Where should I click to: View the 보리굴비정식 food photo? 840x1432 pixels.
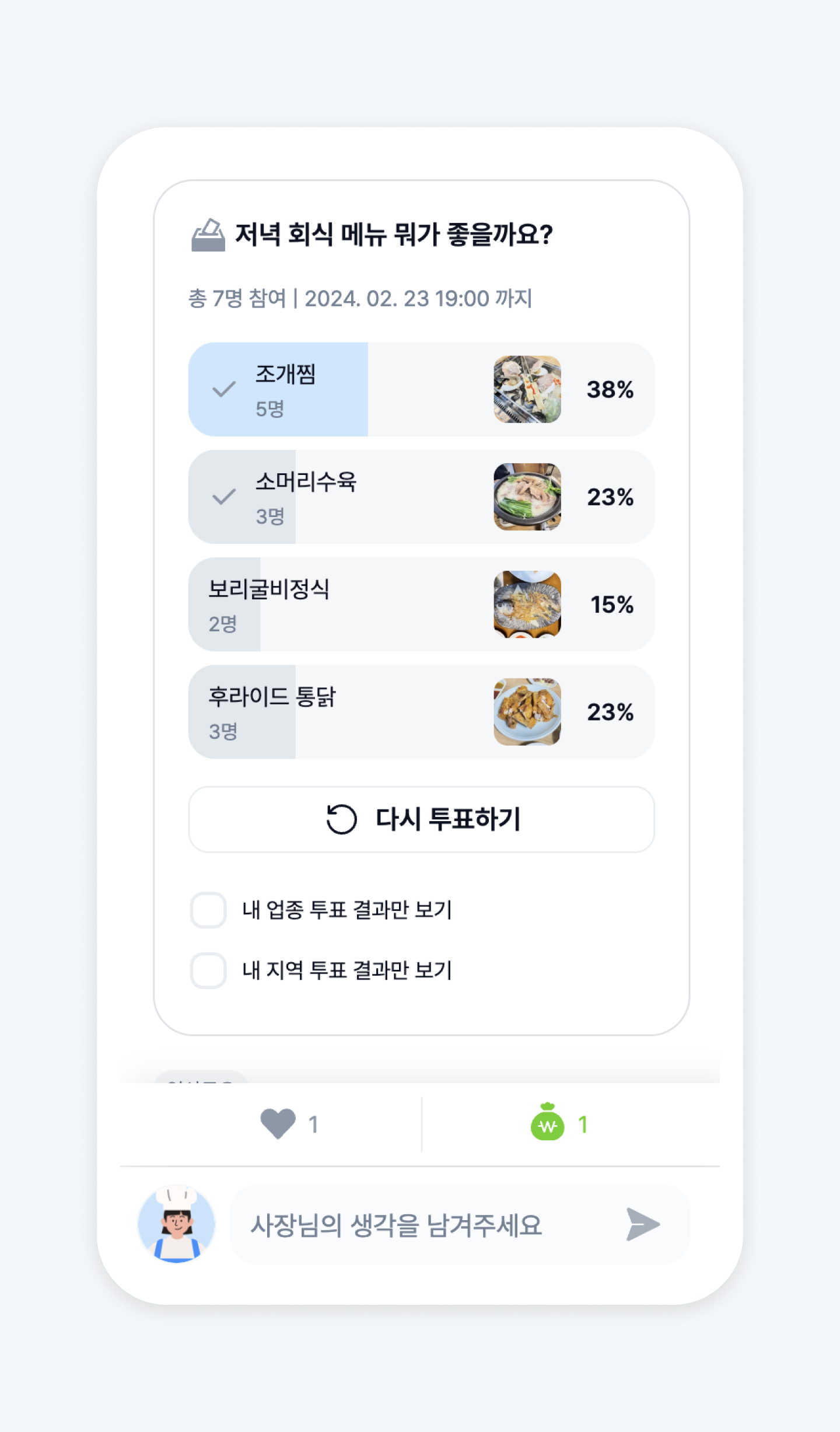click(x=527, y=605)
